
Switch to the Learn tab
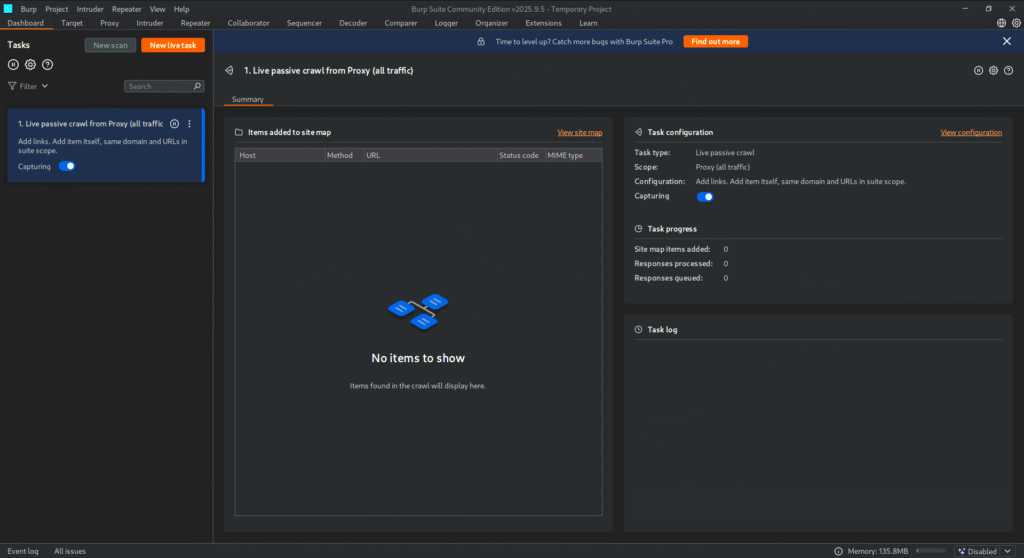[x=588, y=23]
